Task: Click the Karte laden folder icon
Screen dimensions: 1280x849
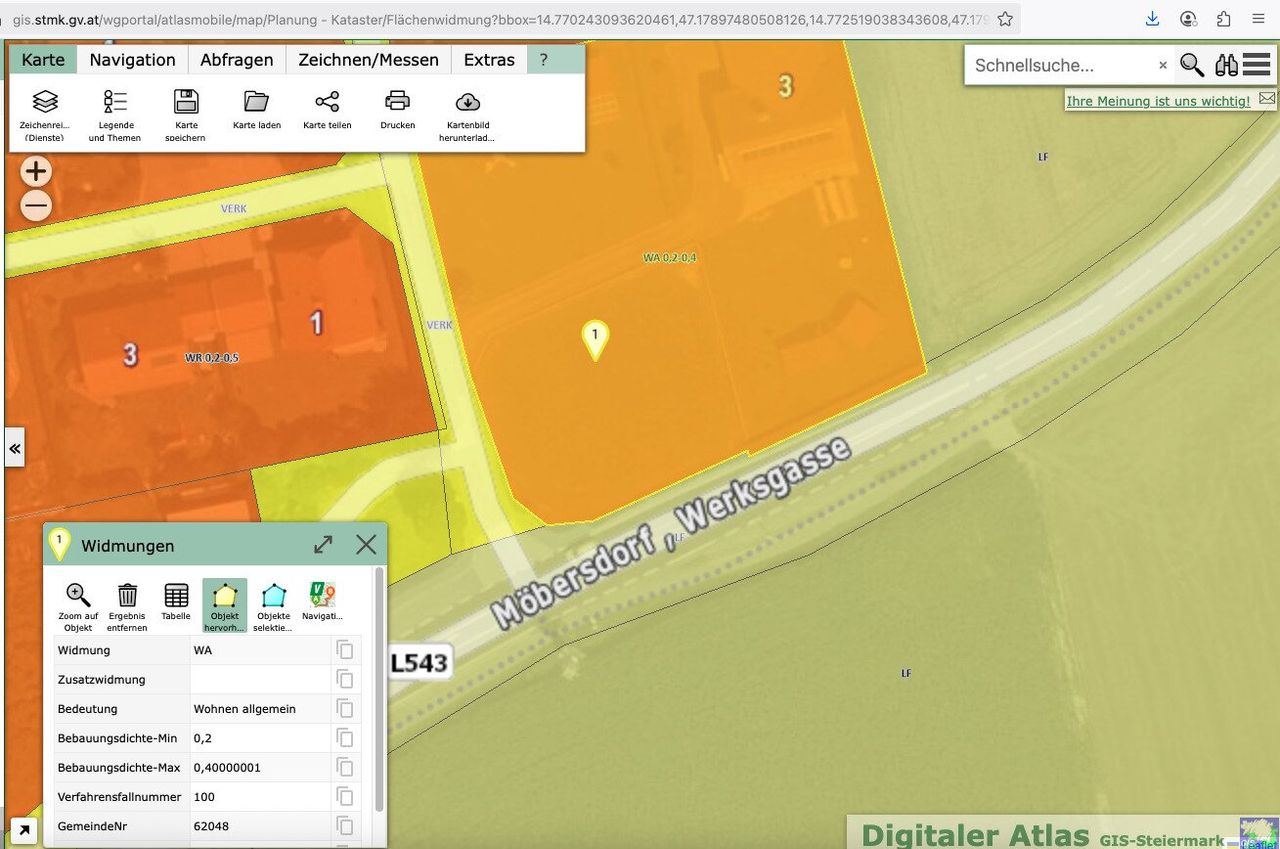Action: pyautogui.click(x=257, y=102)
